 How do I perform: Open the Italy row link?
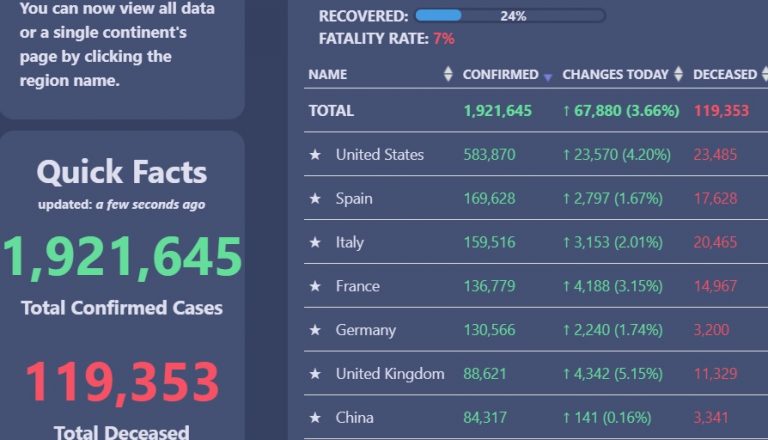coord(350,242)
